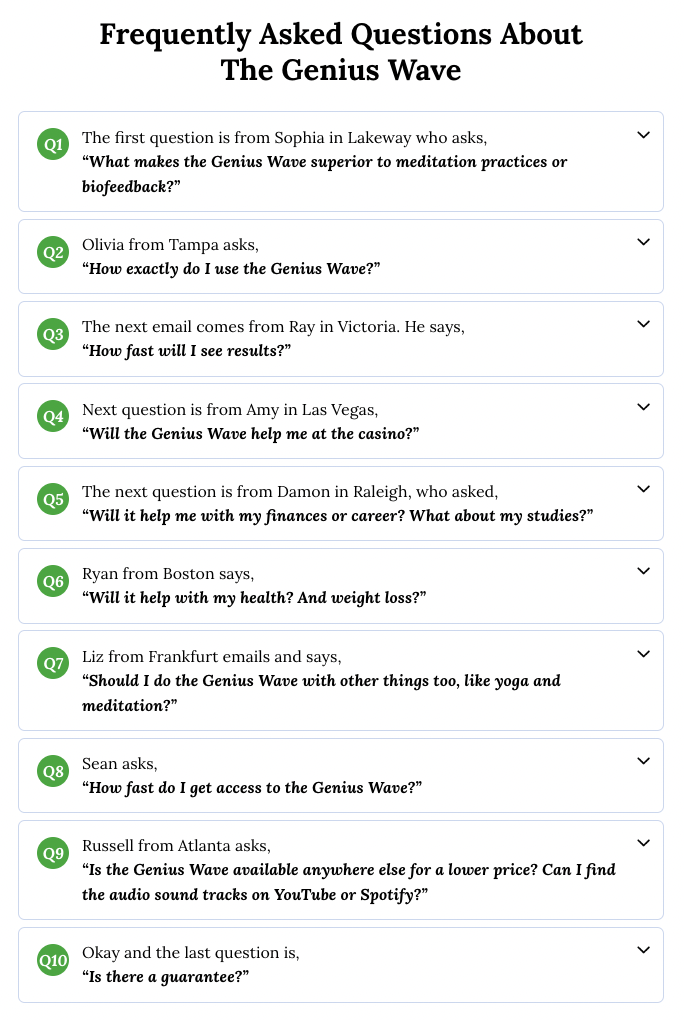
Task: Click the green Q6 badge icon
Action: pos(53,581)
